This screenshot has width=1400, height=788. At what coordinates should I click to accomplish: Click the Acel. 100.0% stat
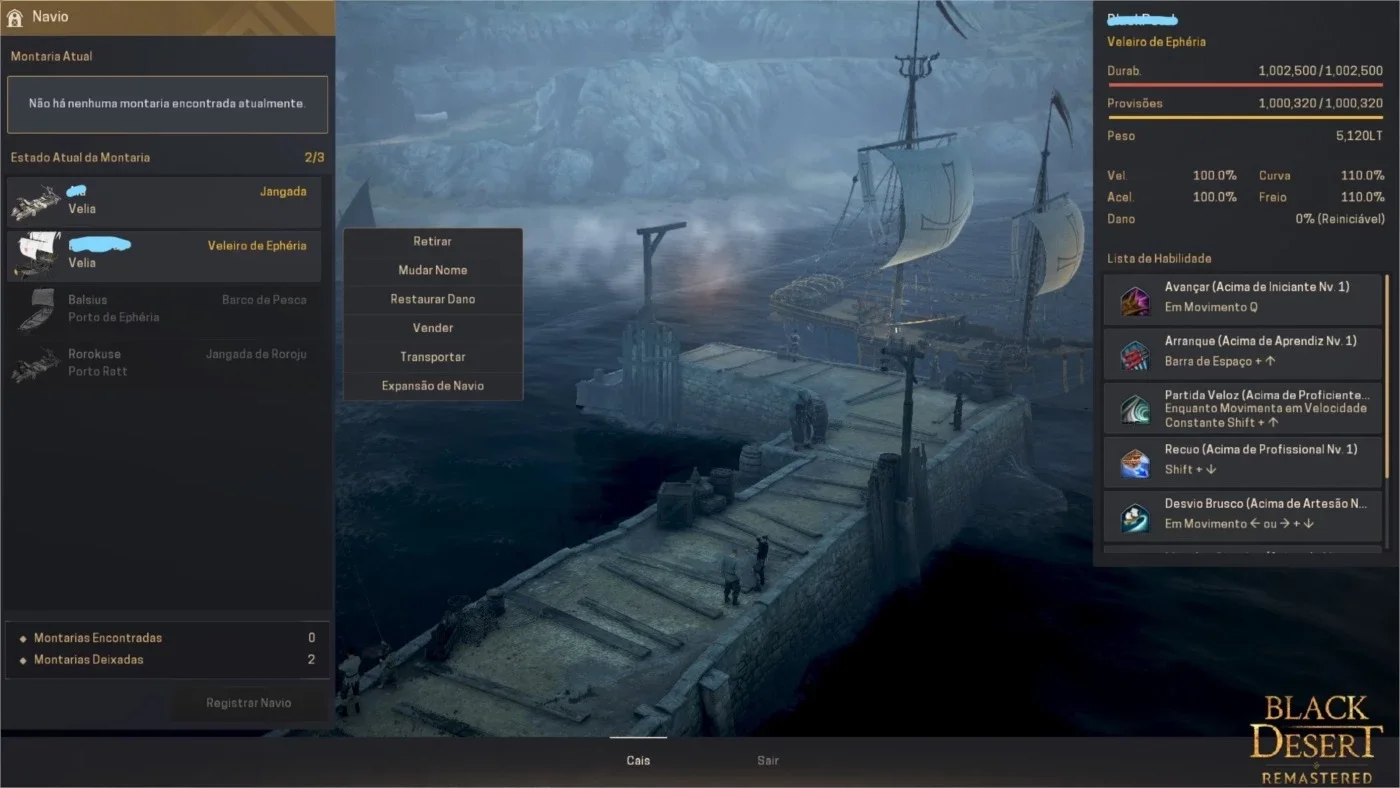click(x=1172, y=197)
